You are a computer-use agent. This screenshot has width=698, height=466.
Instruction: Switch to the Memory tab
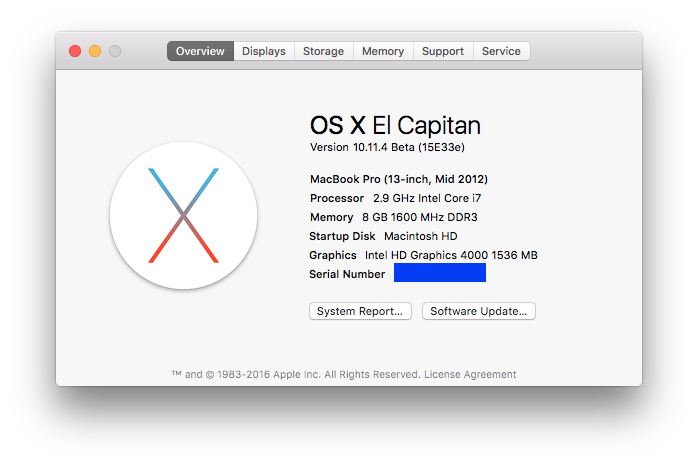click(x=383, y=51)
